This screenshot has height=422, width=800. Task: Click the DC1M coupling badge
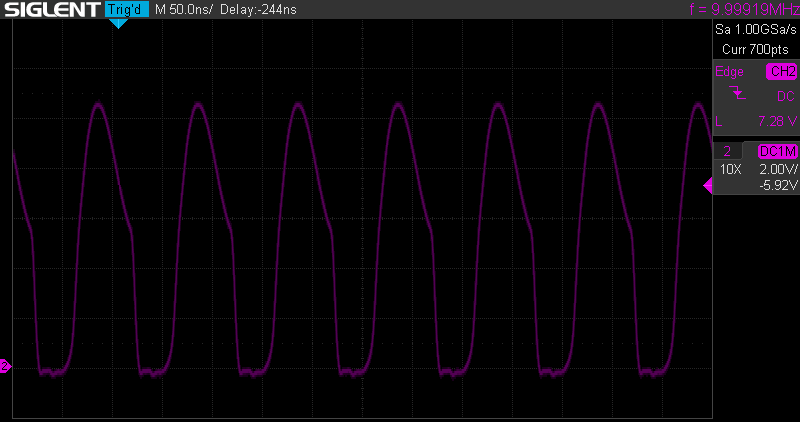[x=778, y=151]
